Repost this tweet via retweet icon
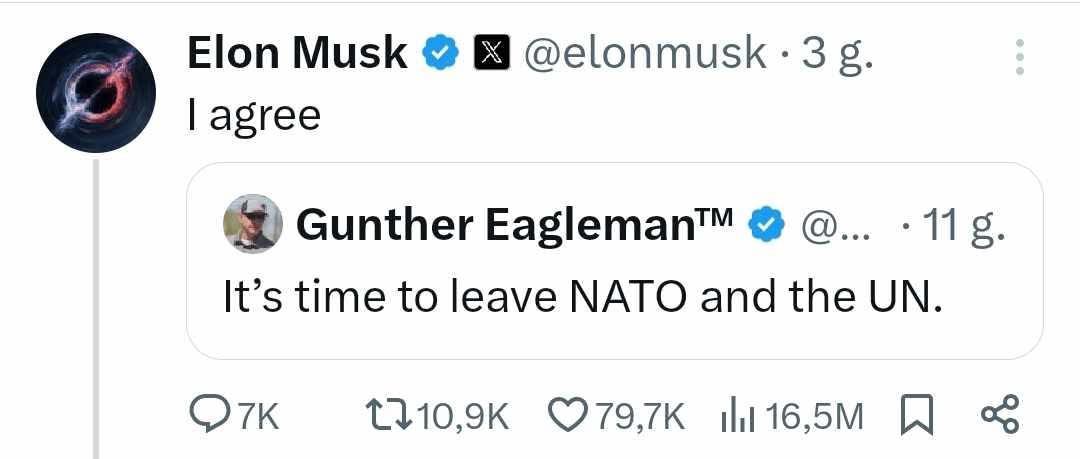Viewport: 1080px width, 459px height. pyautogui.click(x=391, y=415)
